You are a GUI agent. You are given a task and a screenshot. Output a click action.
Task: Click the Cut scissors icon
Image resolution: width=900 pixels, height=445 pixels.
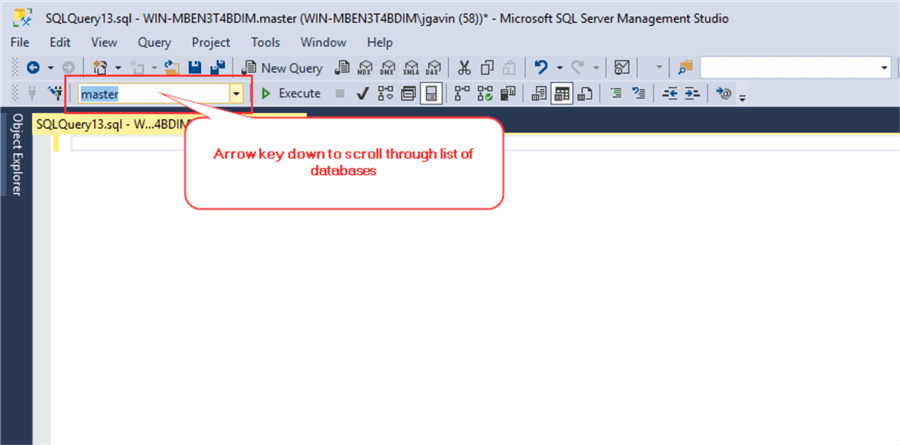tap(464, 68)
